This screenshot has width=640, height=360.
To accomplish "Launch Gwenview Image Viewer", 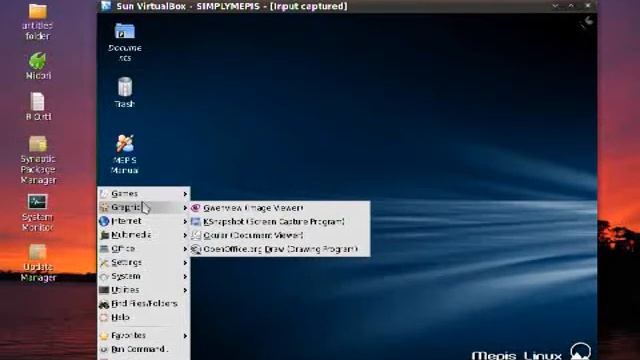I will [280, 208].
